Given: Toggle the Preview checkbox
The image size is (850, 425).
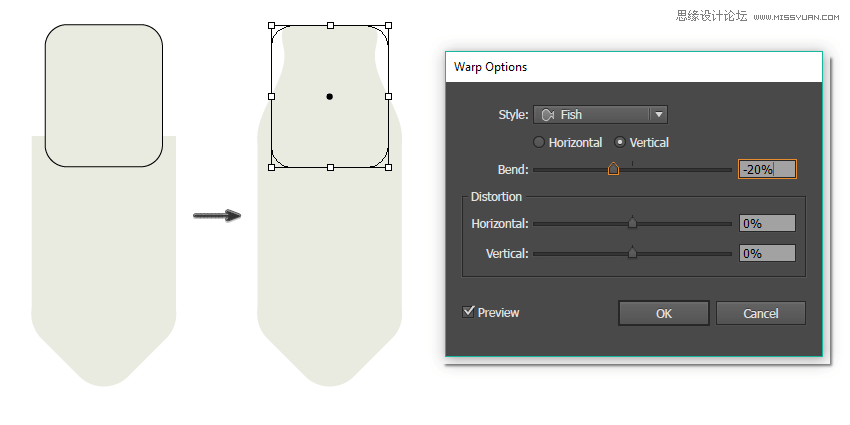Looking at the screenshot, I should pos(468,312).
